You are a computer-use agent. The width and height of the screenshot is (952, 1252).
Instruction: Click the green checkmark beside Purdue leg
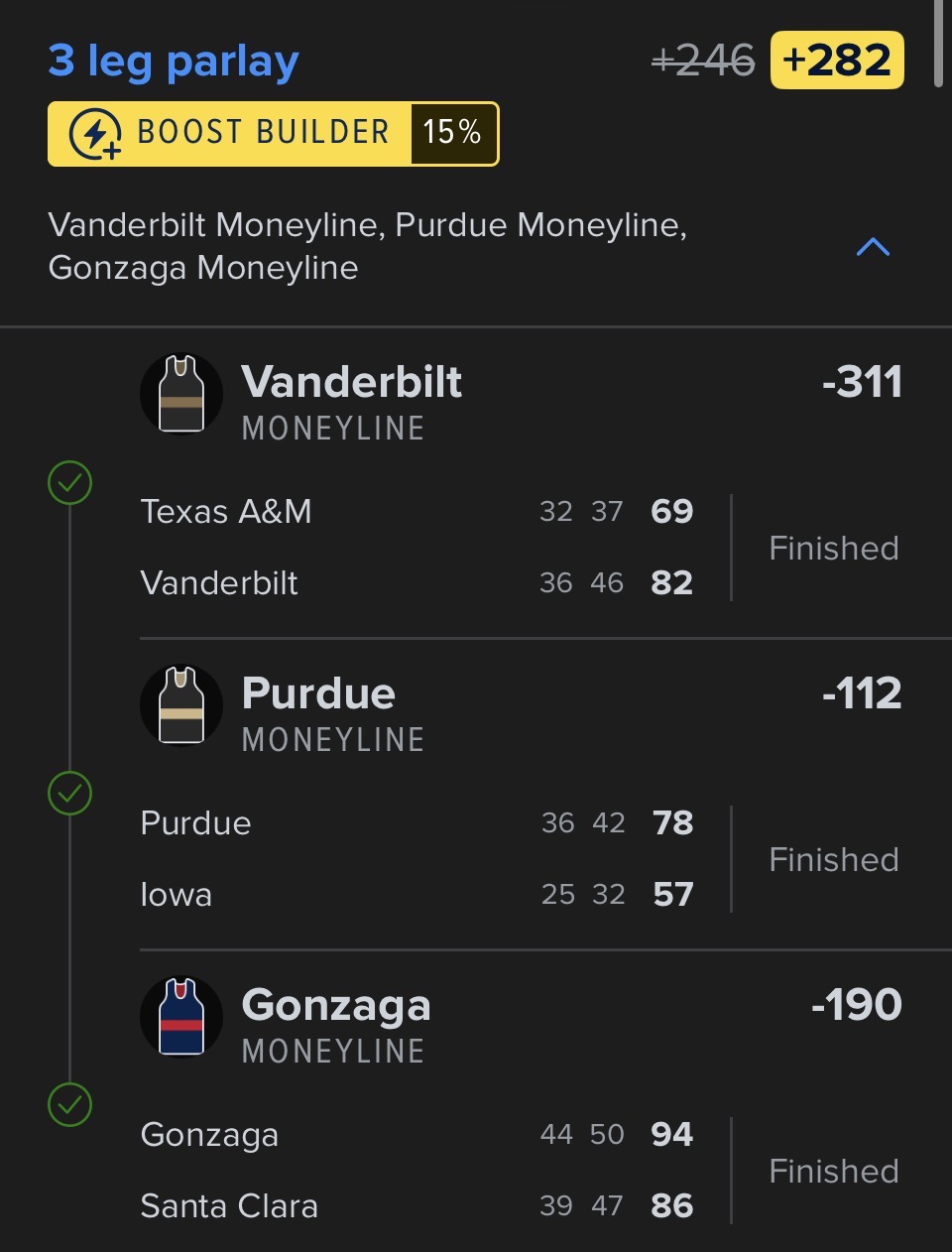[70, 794]
